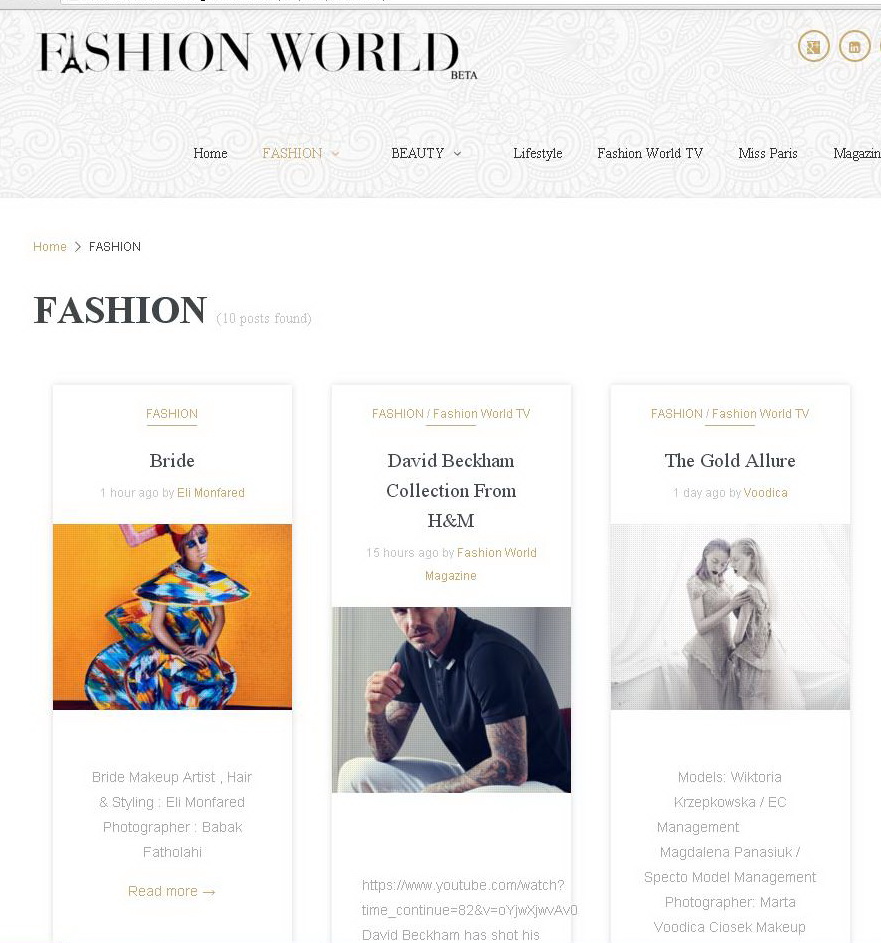Open the Bride post title
The height and width of the screenshot is (943, 881).
click(x=172, y=461)
